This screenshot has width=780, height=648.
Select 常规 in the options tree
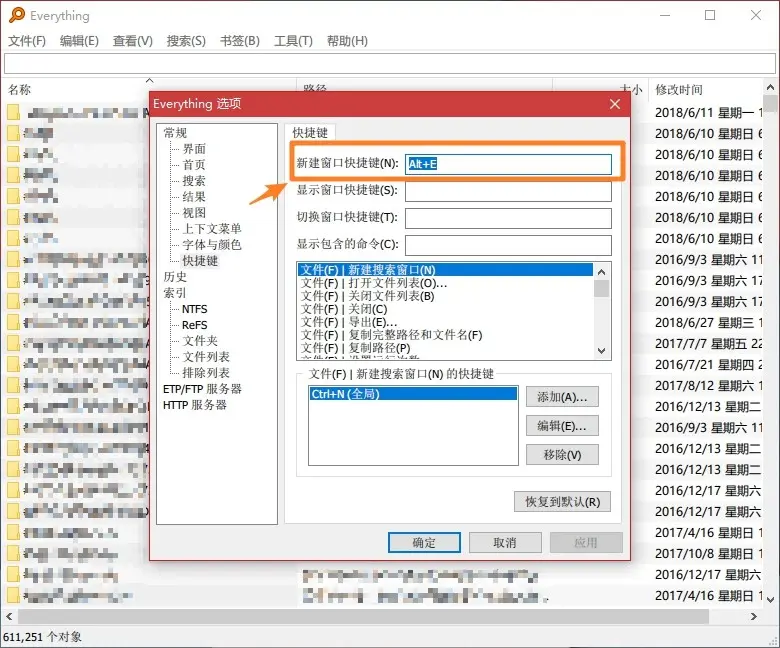(x=175, y=133)
